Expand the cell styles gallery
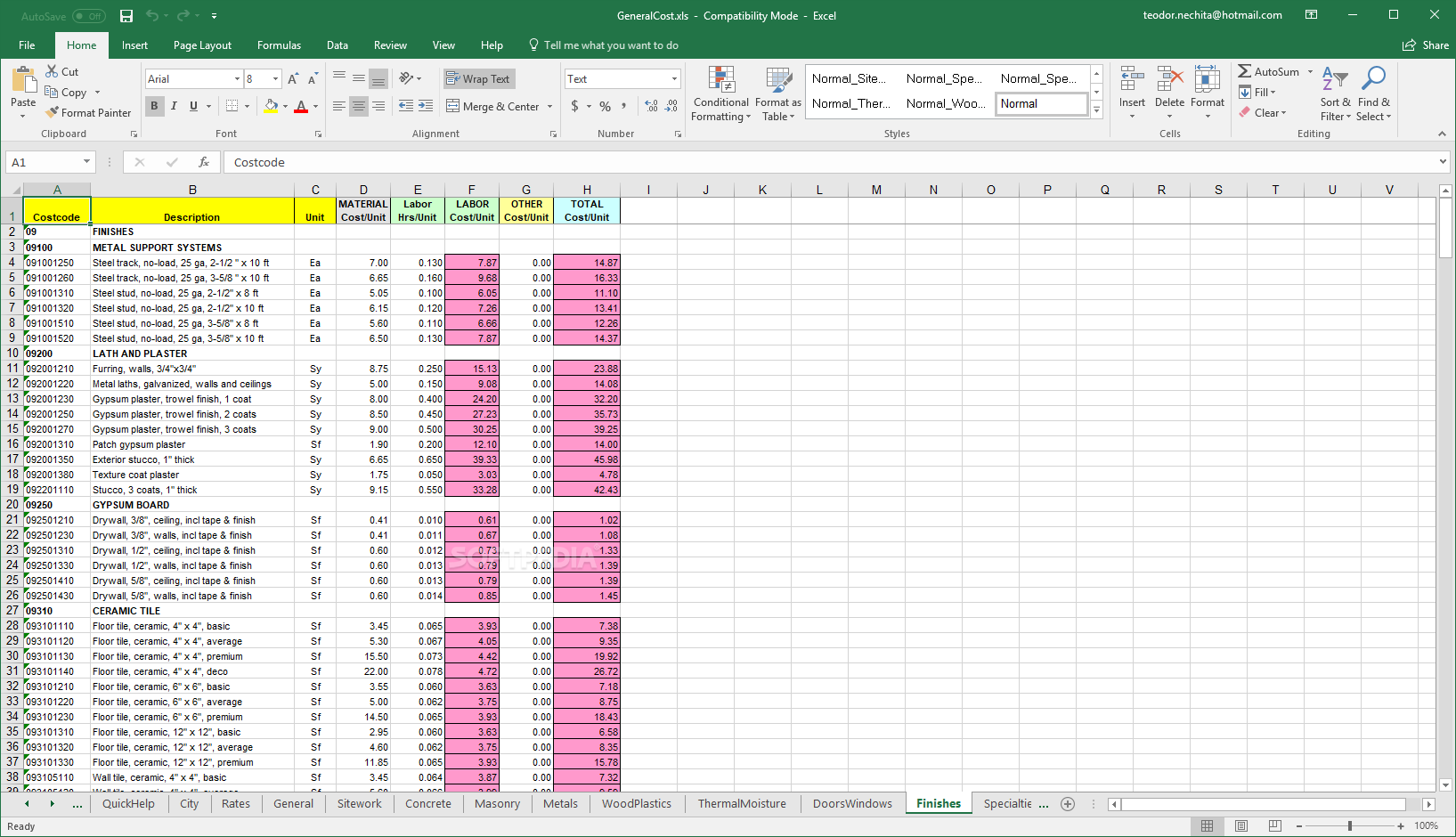The height and width of the screenshot is (837, 1456). (1097, 111)
